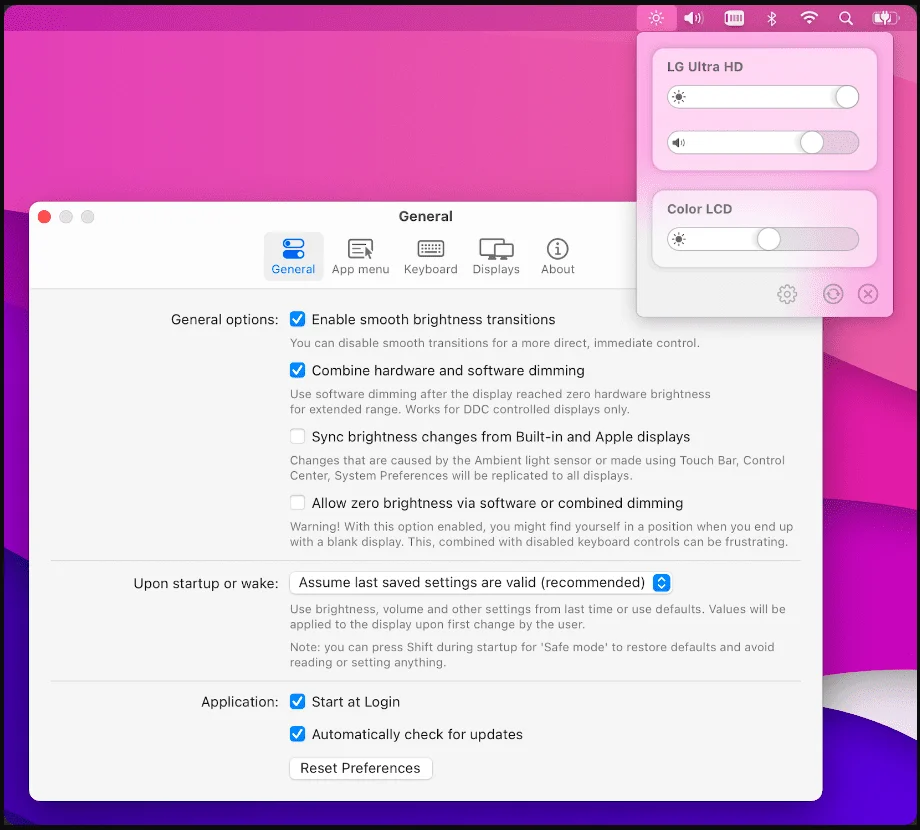Quit using the circled X icon in popup

(x=868, y=294)
